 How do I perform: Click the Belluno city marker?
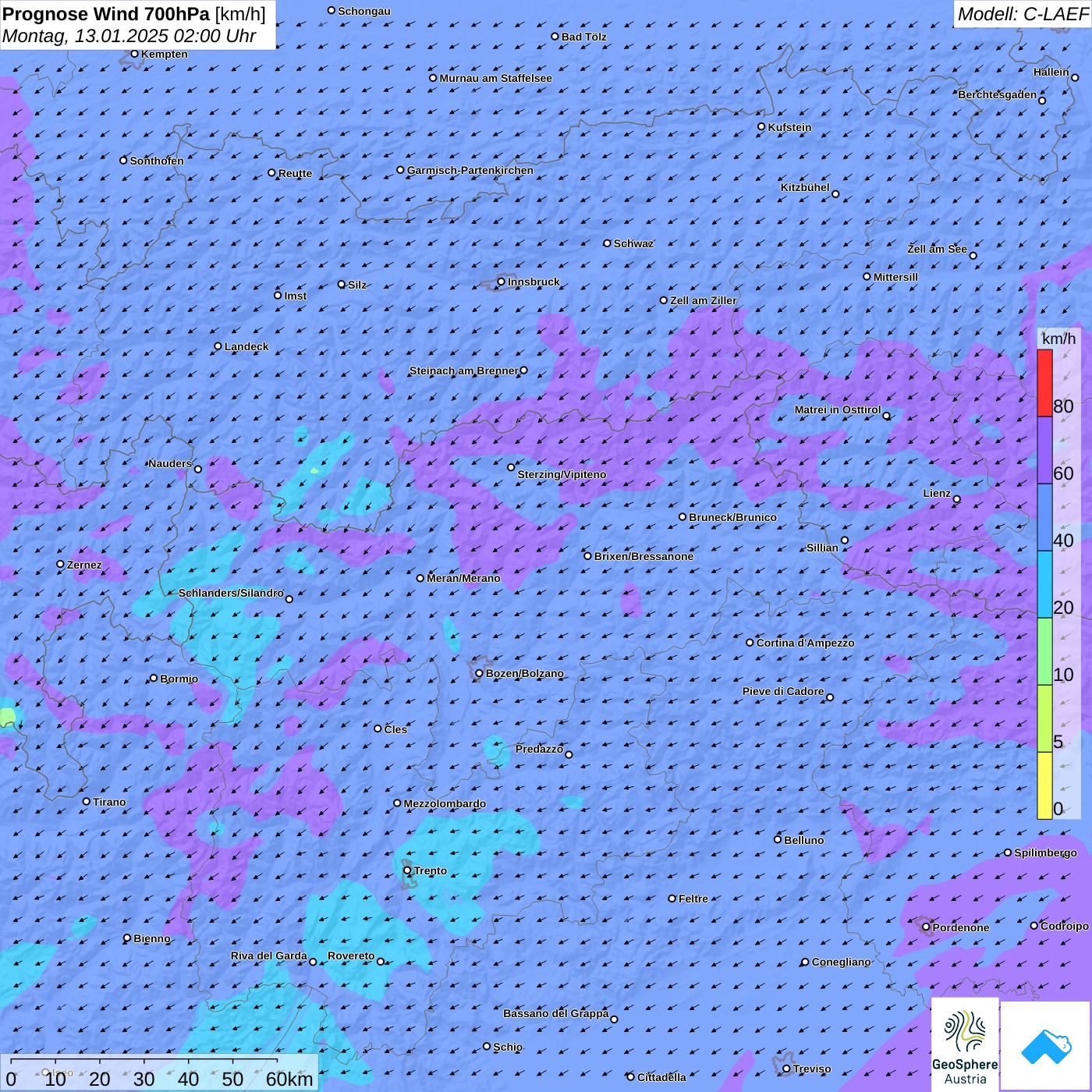point(778,839)
